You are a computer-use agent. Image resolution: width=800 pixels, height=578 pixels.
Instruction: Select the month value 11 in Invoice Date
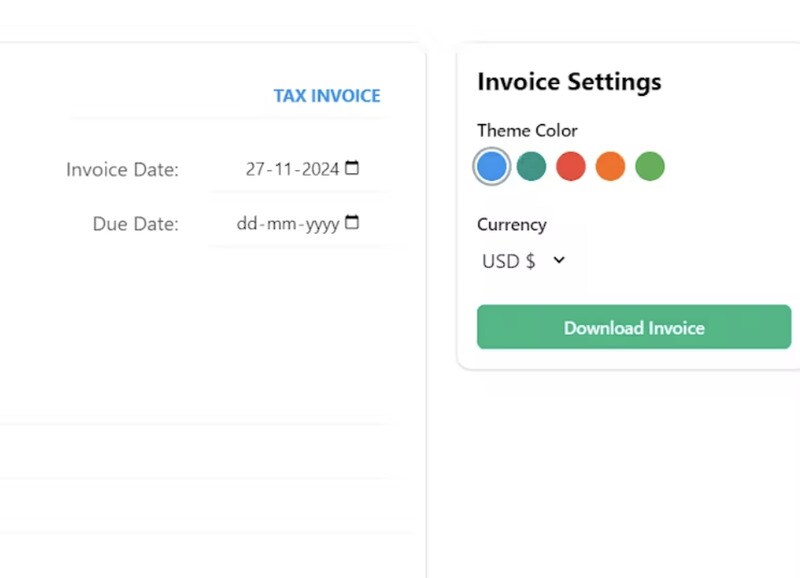click(x=283, y=170)
